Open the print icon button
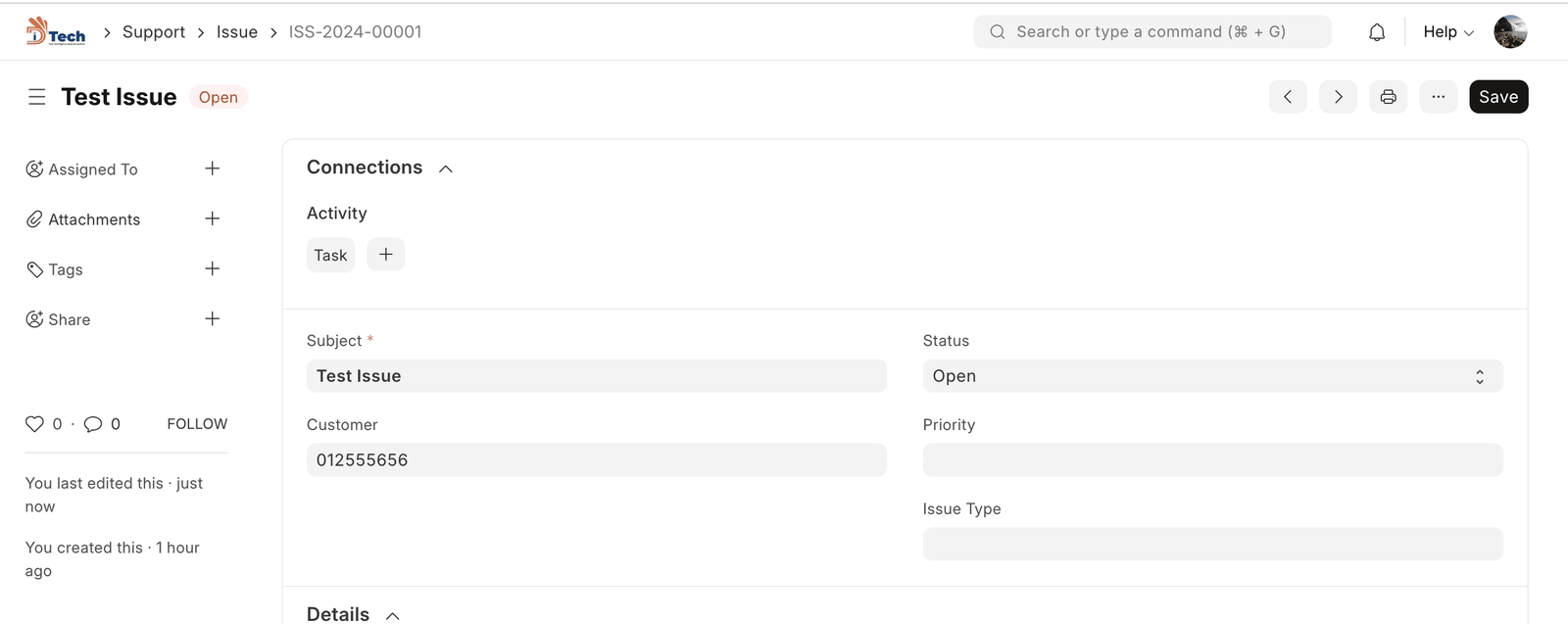1568x624 pixels. tap(1388, 97)
